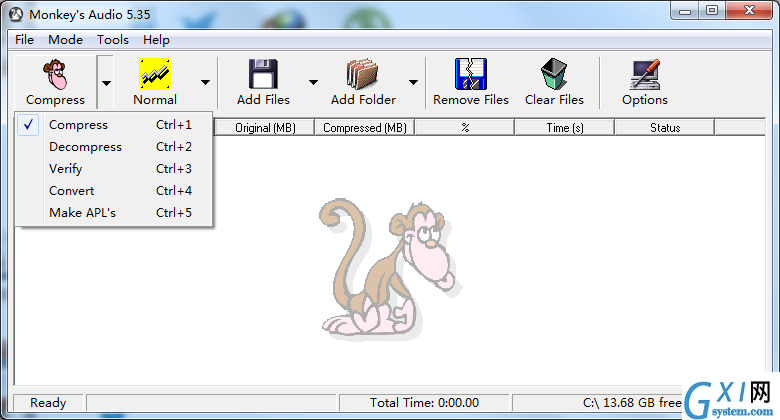Click the Remove Files broken disk icon
Image resolution: width=780 pixels, height=420 pixels.
pyautogui.click(x=471, y=74)
